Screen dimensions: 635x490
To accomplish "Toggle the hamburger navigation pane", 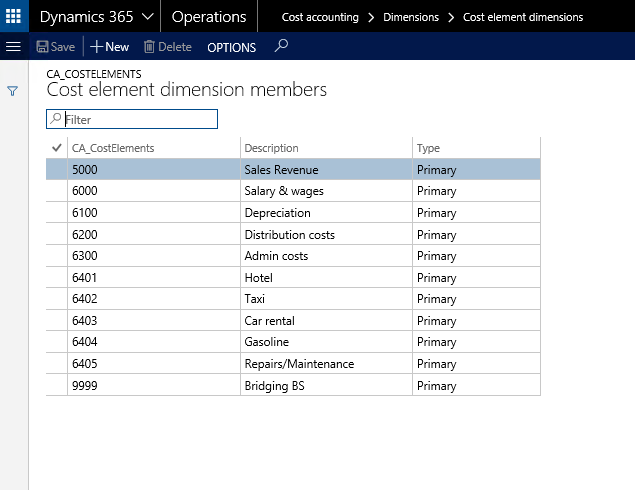I will [14, 47].
